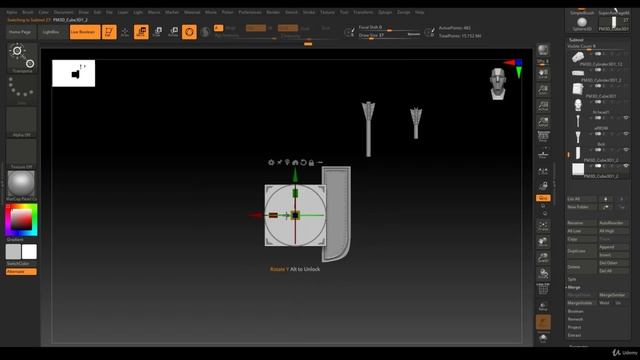Expand the Extract section

[574, 336]
